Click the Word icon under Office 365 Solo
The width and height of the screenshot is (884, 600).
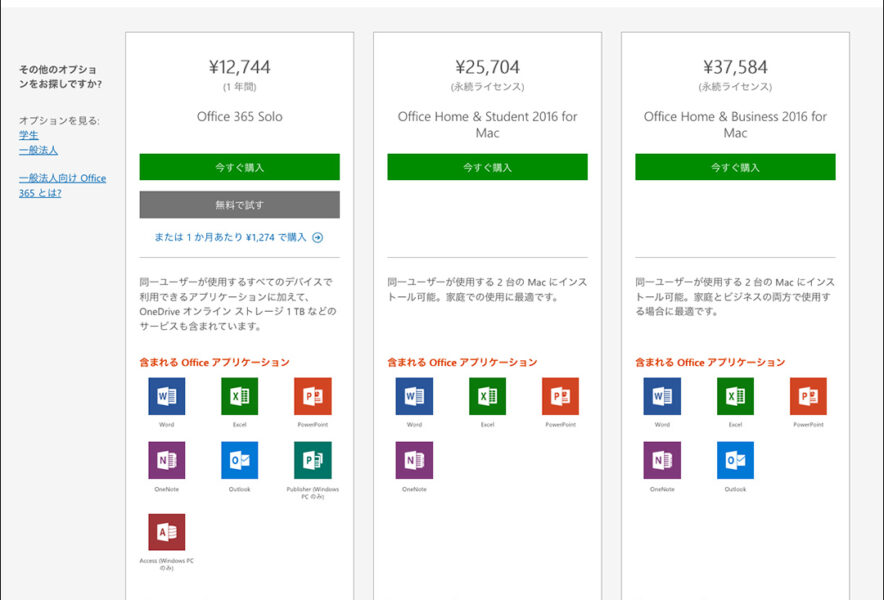pos(166,396)
